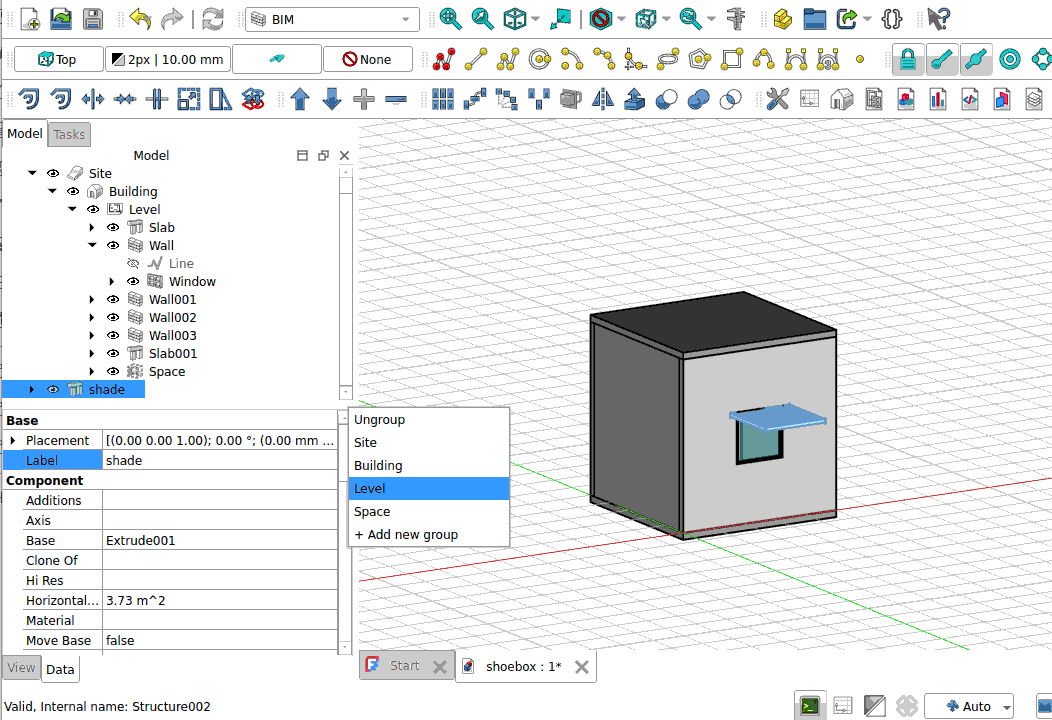Click the What's This help cursor icon
The height and width of the screenshot is (720, 1052).
[x=937, y=19]
